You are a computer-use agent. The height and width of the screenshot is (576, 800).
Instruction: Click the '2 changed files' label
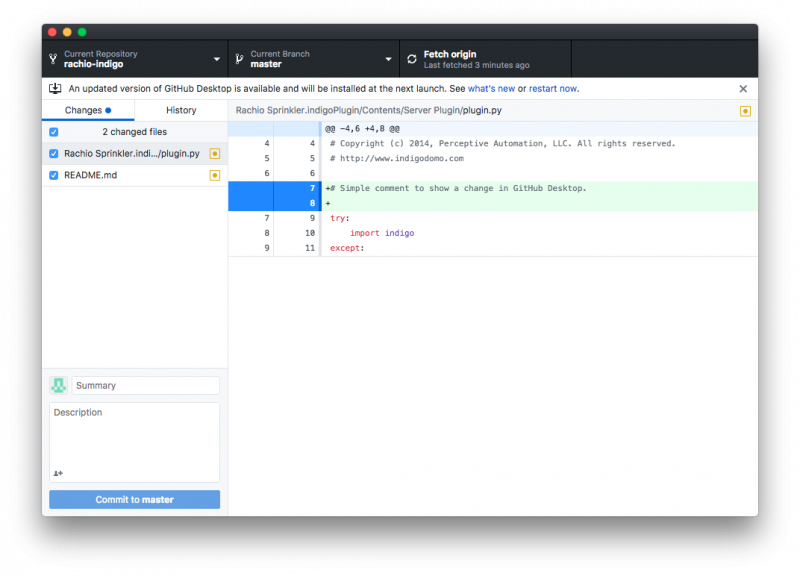click(135, 132)
